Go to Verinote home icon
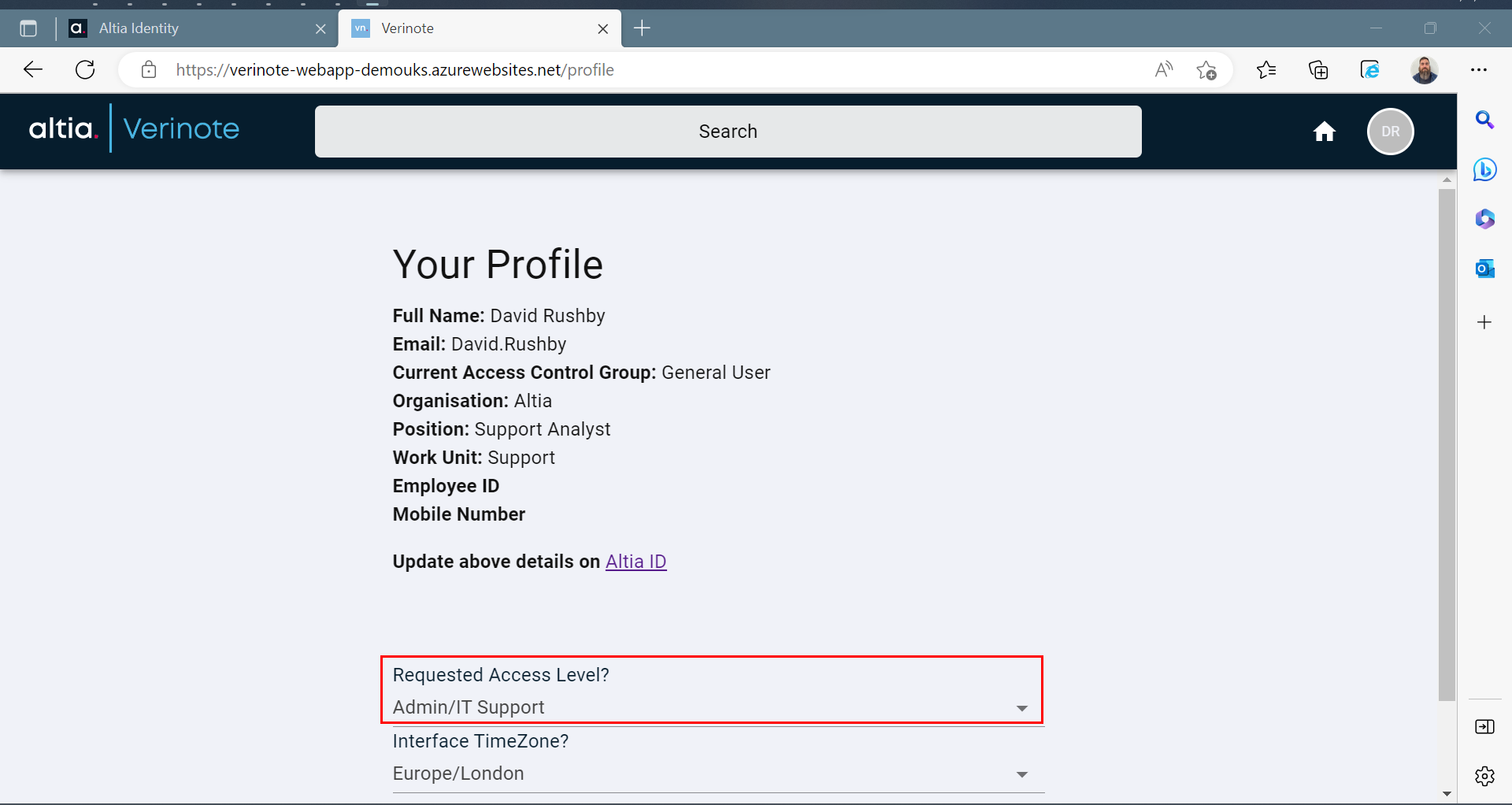Image resolution: width=1512 pixels, height=805 pixels. 1325,132
